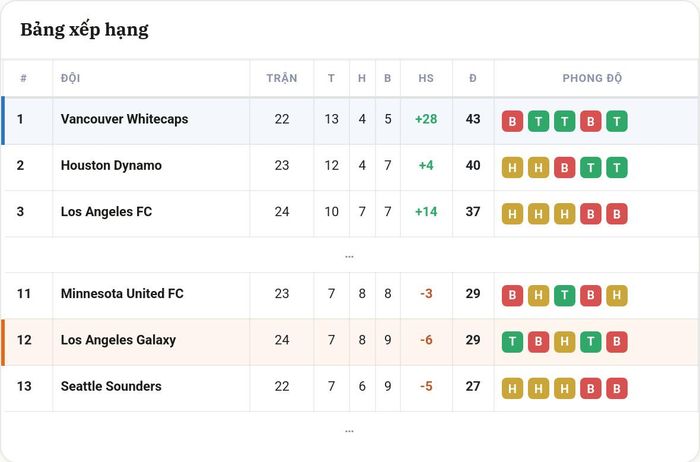Click Los Angeles FC's last red B badge
The height and width of the screenshot is (462, 700).
617,214
